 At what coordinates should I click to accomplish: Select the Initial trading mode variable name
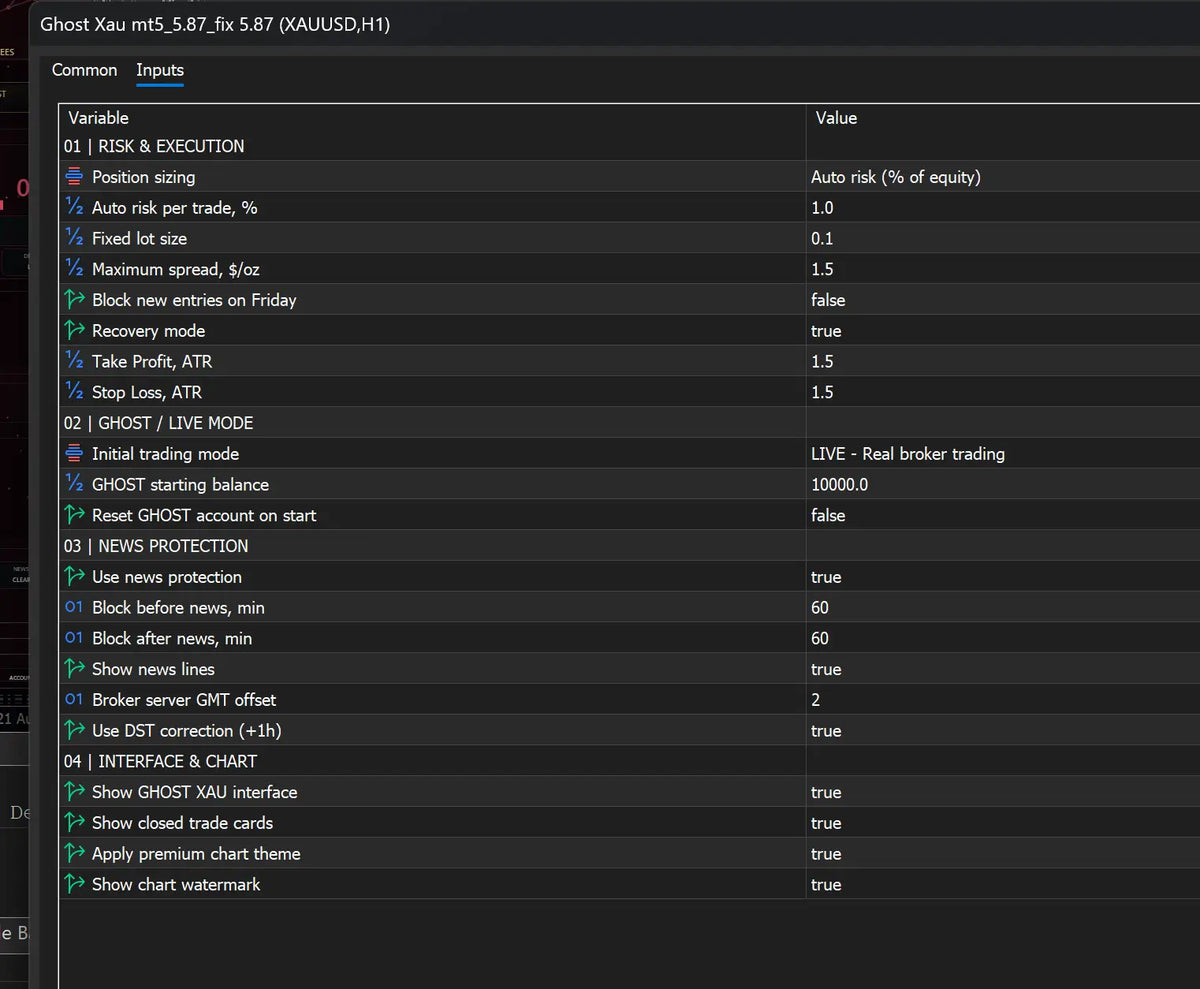point(165,454)
